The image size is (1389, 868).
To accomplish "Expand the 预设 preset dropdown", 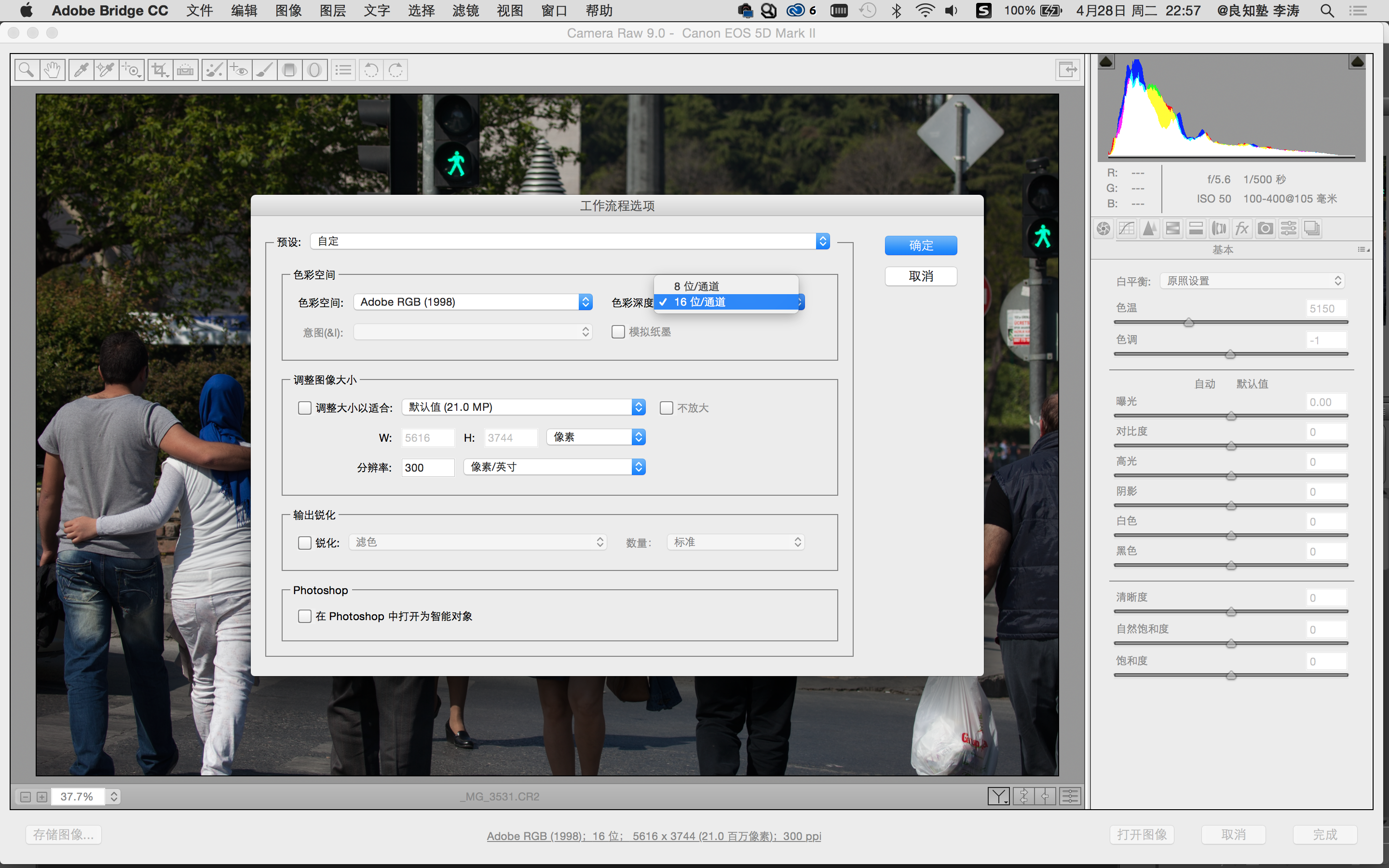I will [x=570, y=241].
